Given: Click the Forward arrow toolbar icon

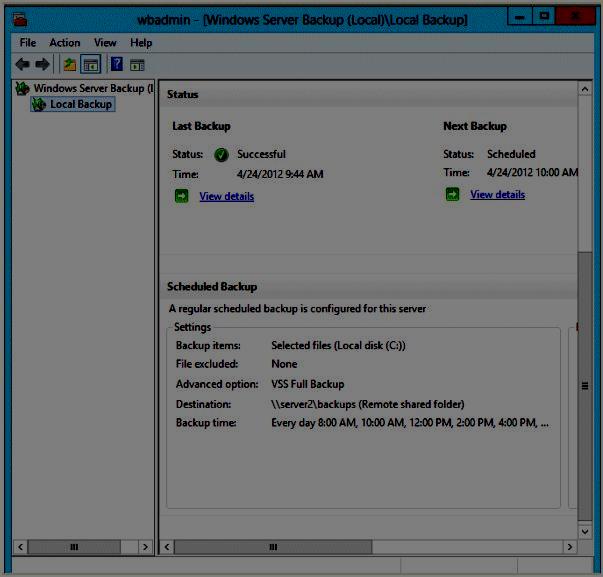Looking at the screenshot, I should [x=42, y=64].
